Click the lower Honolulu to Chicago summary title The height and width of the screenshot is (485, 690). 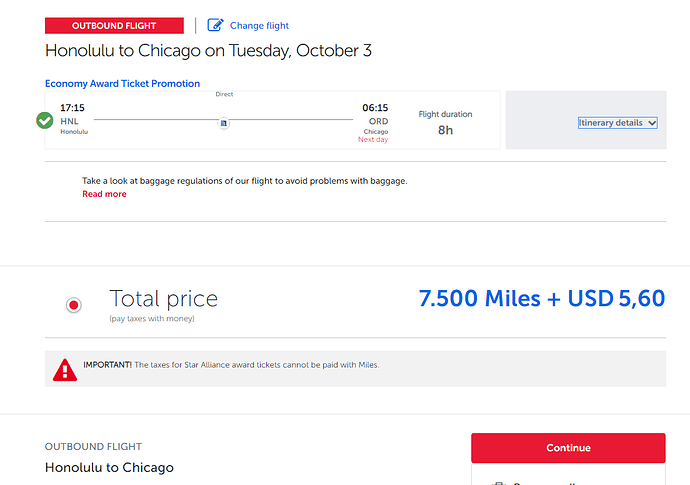click(109, 467)
